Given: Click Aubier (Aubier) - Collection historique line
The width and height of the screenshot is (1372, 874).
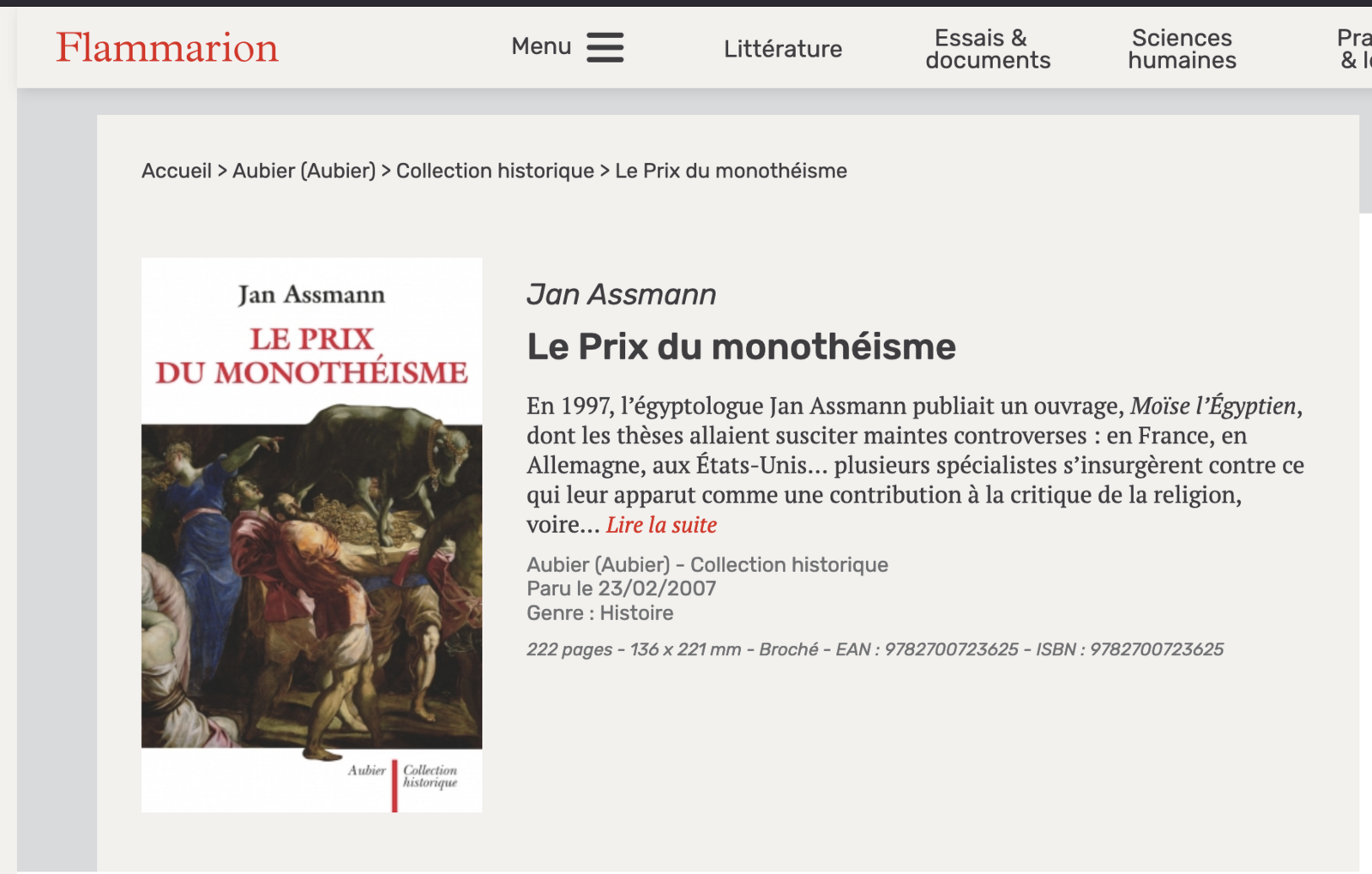Looking at the screenshot, I should pyautogui.click(x=707, y=564).
